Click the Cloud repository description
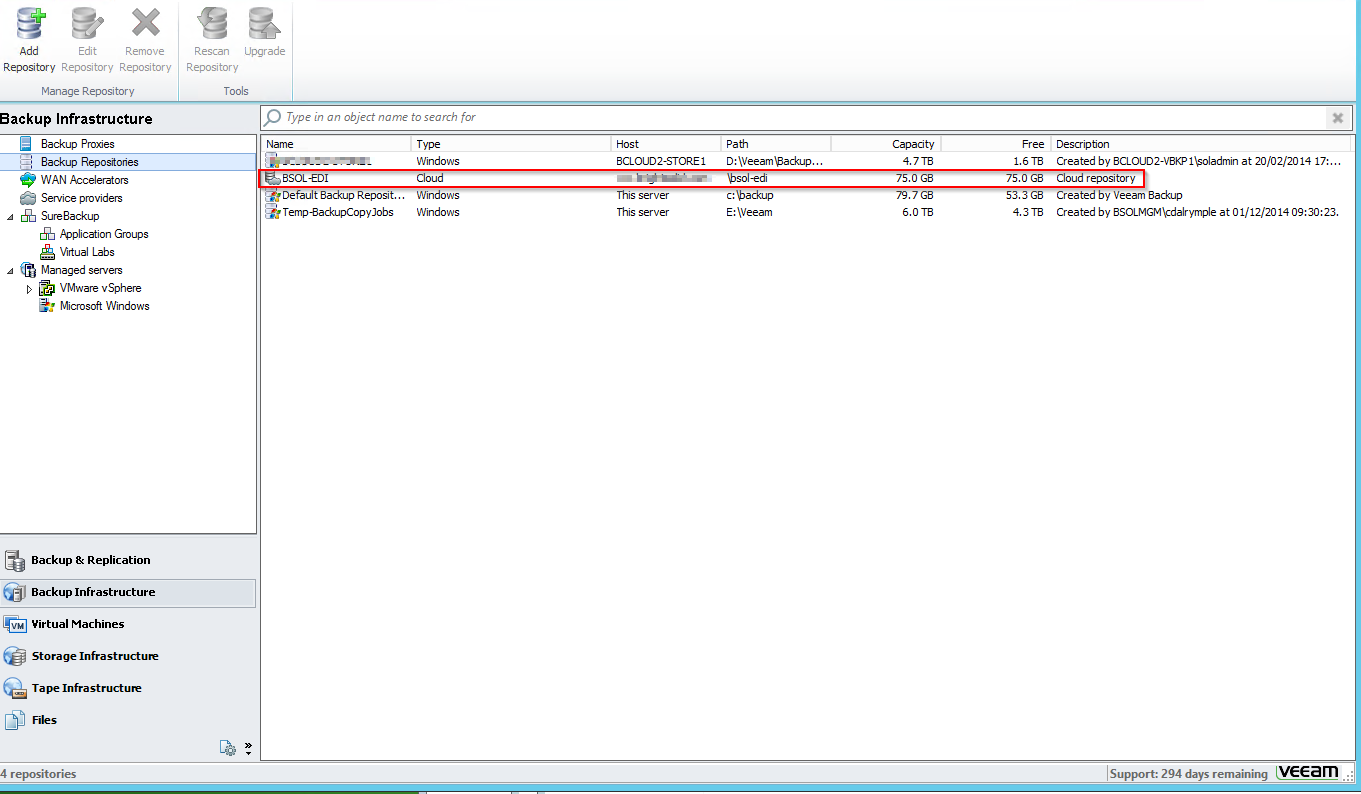Image resolution: width=1361 pixels, height=794 pixels. point(1096,178)
